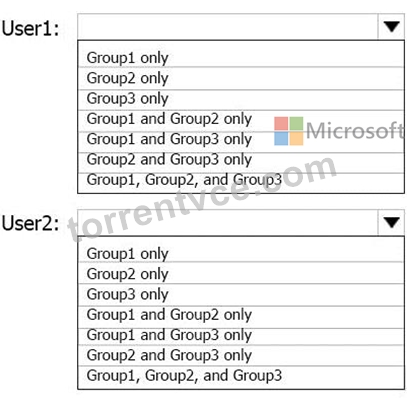Choose "Group1 and Group3 only" for User1
The width and height of the screenshot is (407, 398).
241,141
